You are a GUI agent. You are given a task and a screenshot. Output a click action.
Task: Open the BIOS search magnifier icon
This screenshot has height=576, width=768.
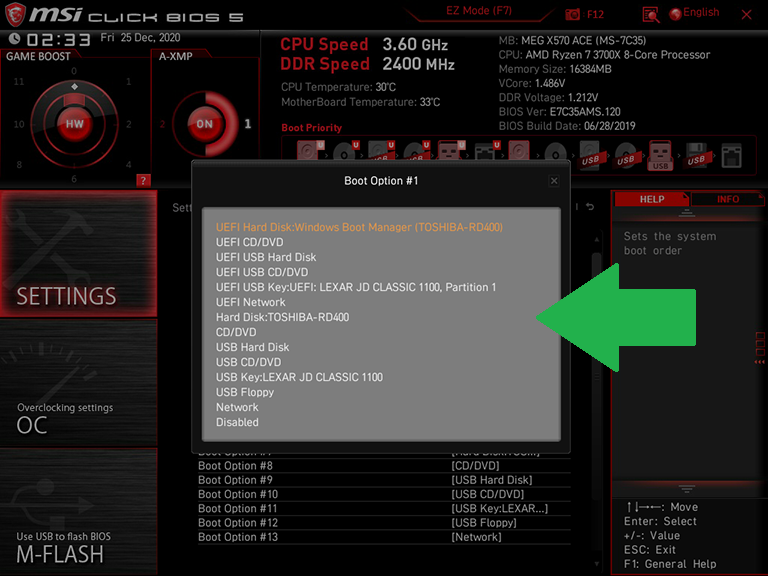650,15
